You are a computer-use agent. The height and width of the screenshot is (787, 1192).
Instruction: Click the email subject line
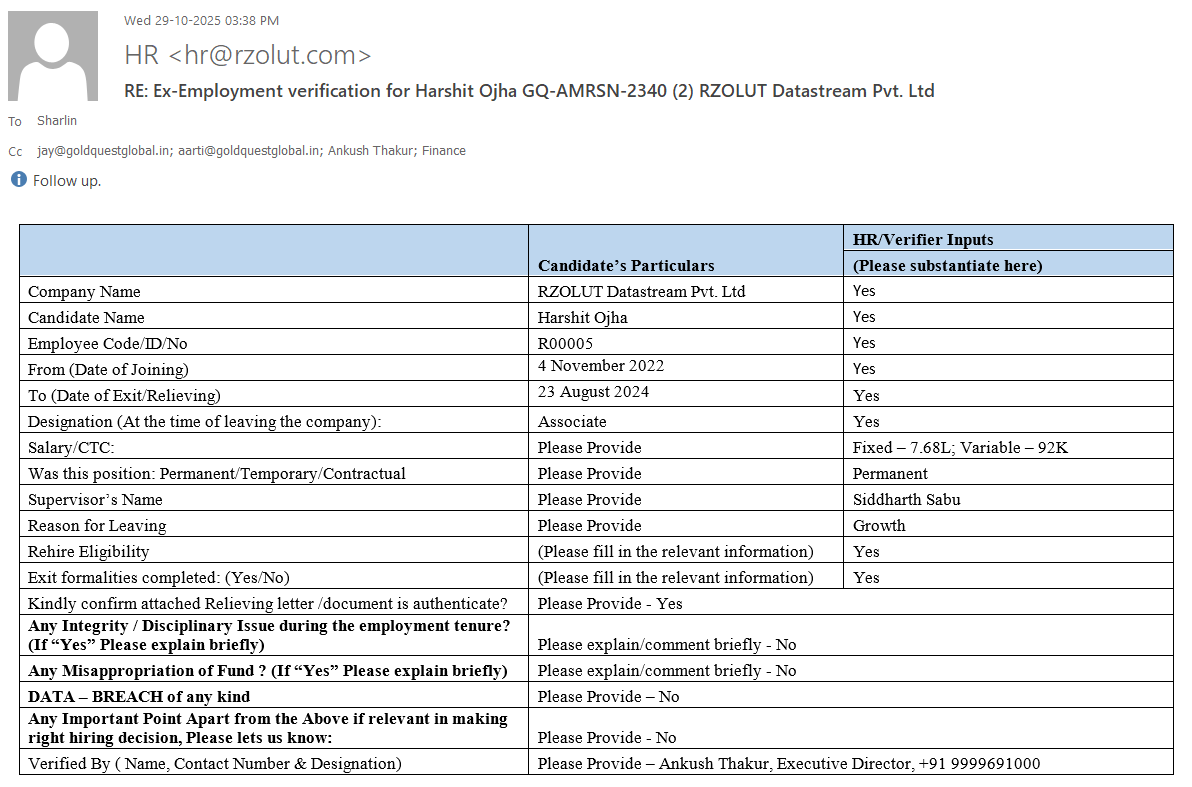529,91
